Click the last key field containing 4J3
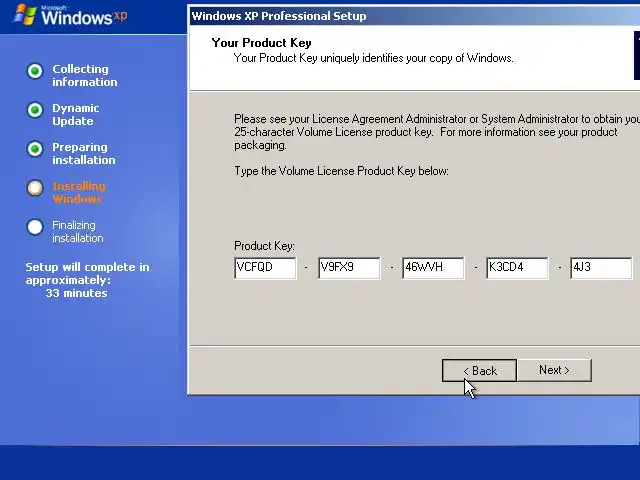Image resolution: width=640 pixels, height=480 pixels. [602, 268]
